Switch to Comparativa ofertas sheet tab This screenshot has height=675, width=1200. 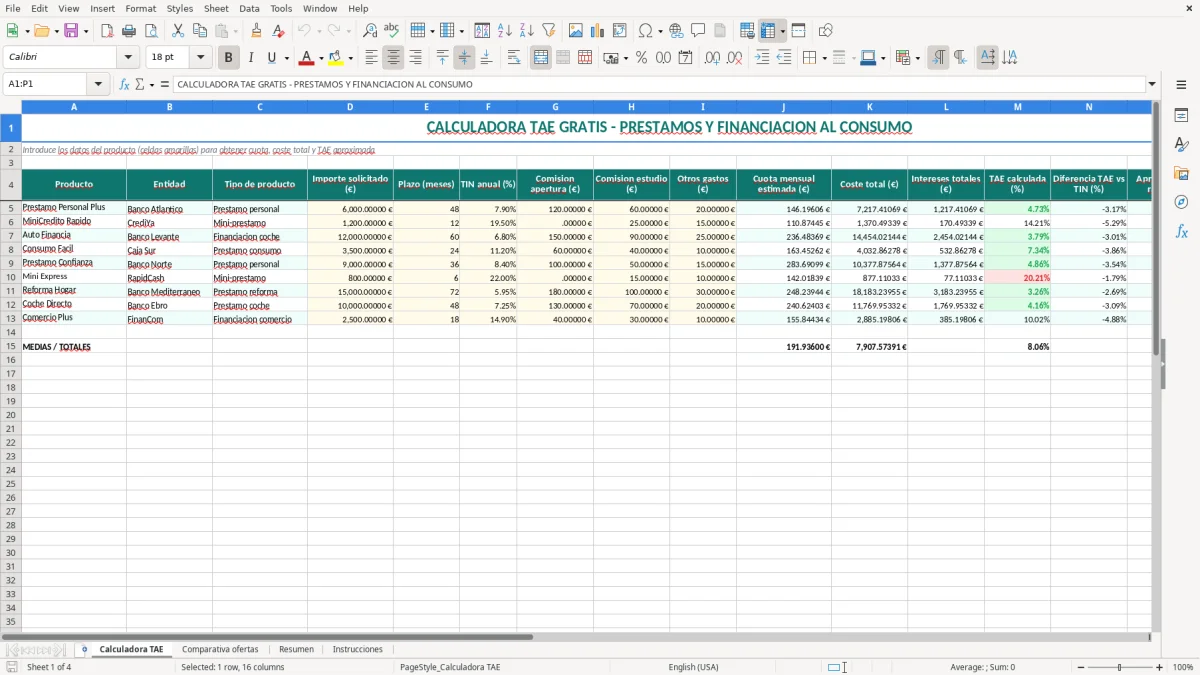220,650
